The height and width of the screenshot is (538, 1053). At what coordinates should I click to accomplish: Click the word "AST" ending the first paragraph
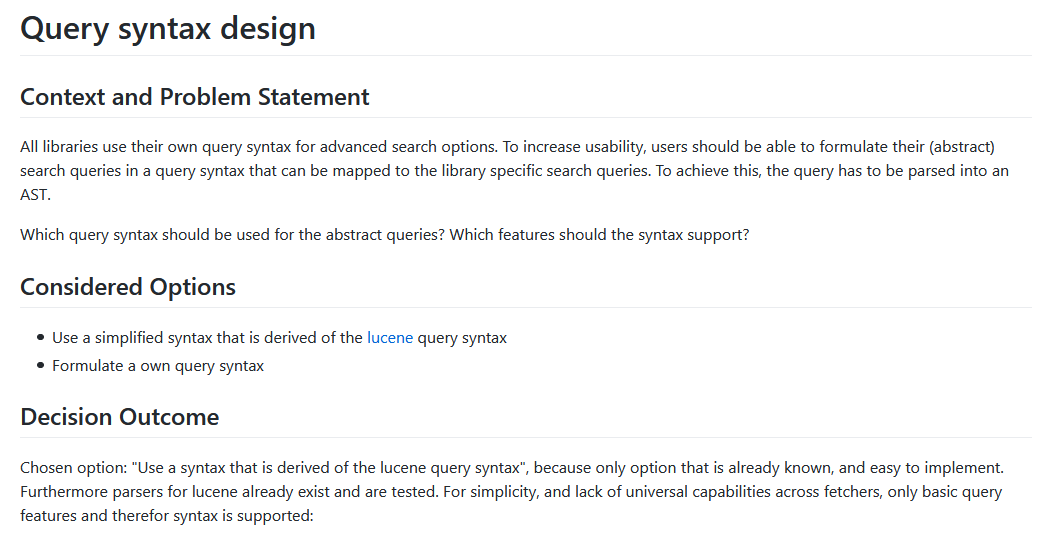tap(33, 195)
